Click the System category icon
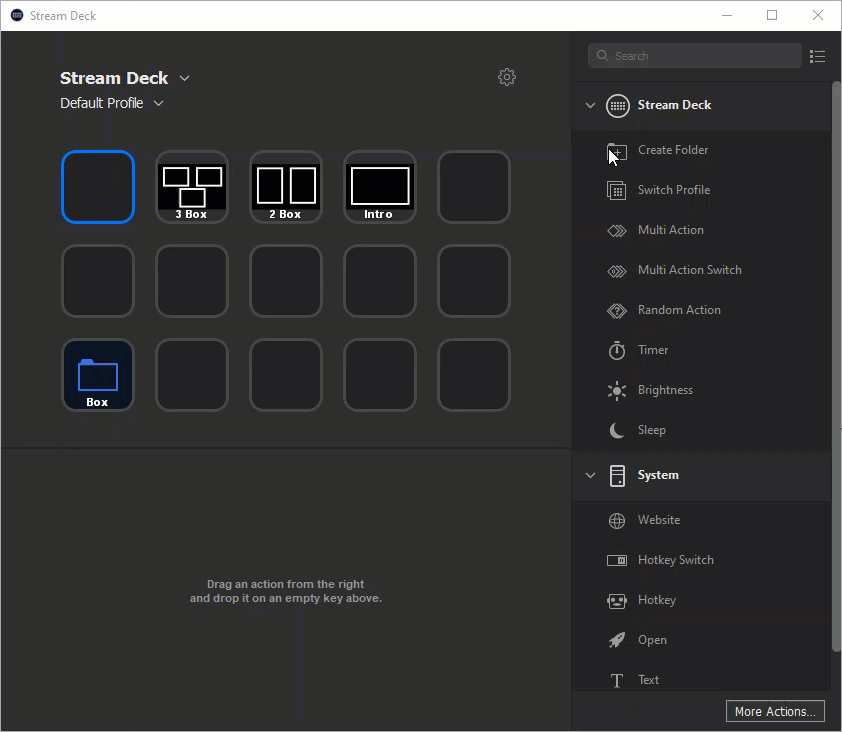The image size is (842, 732). 618,475
